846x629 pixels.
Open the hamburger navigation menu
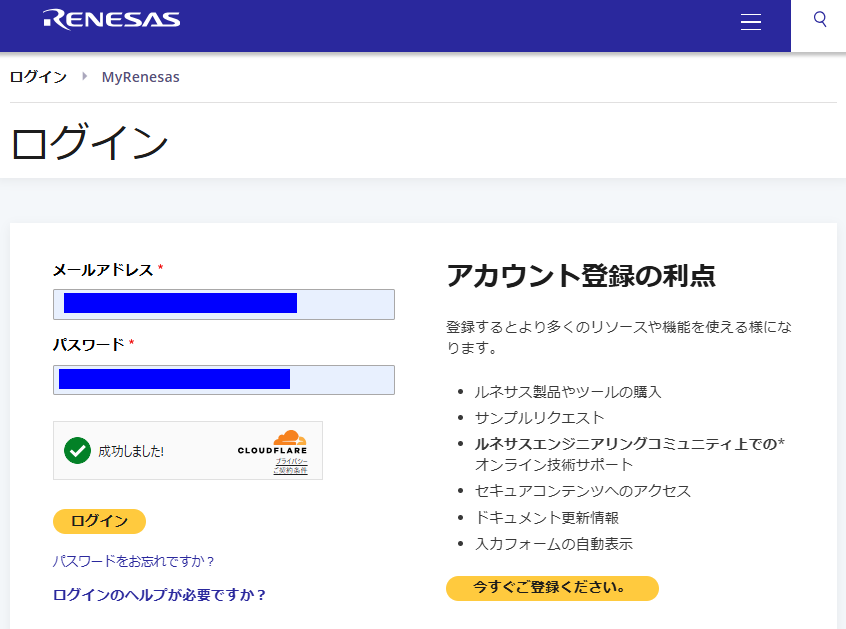click(751, 23)
